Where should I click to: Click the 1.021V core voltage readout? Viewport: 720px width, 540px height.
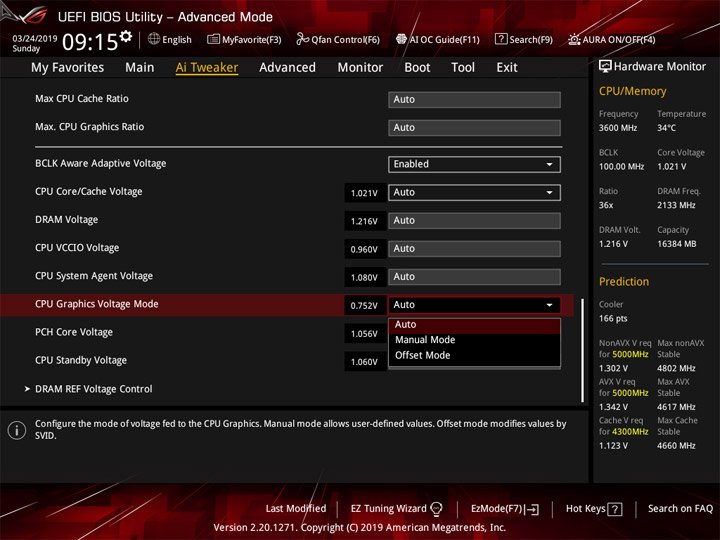365,193
